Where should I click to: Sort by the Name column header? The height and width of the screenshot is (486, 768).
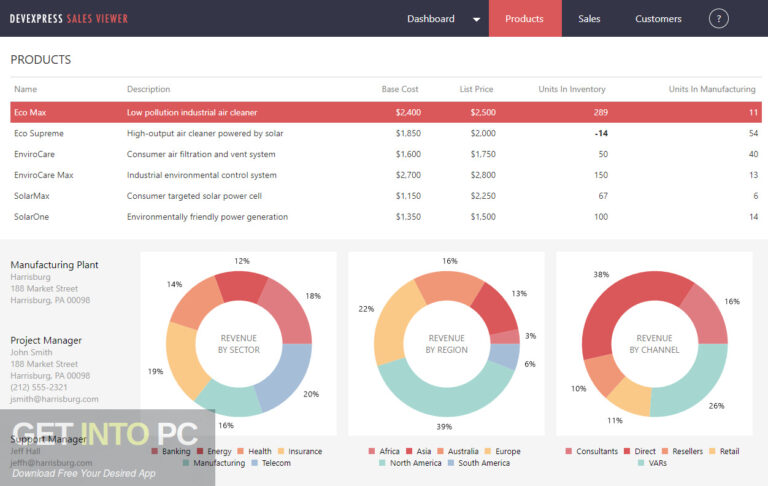click(x=25, y=89)
